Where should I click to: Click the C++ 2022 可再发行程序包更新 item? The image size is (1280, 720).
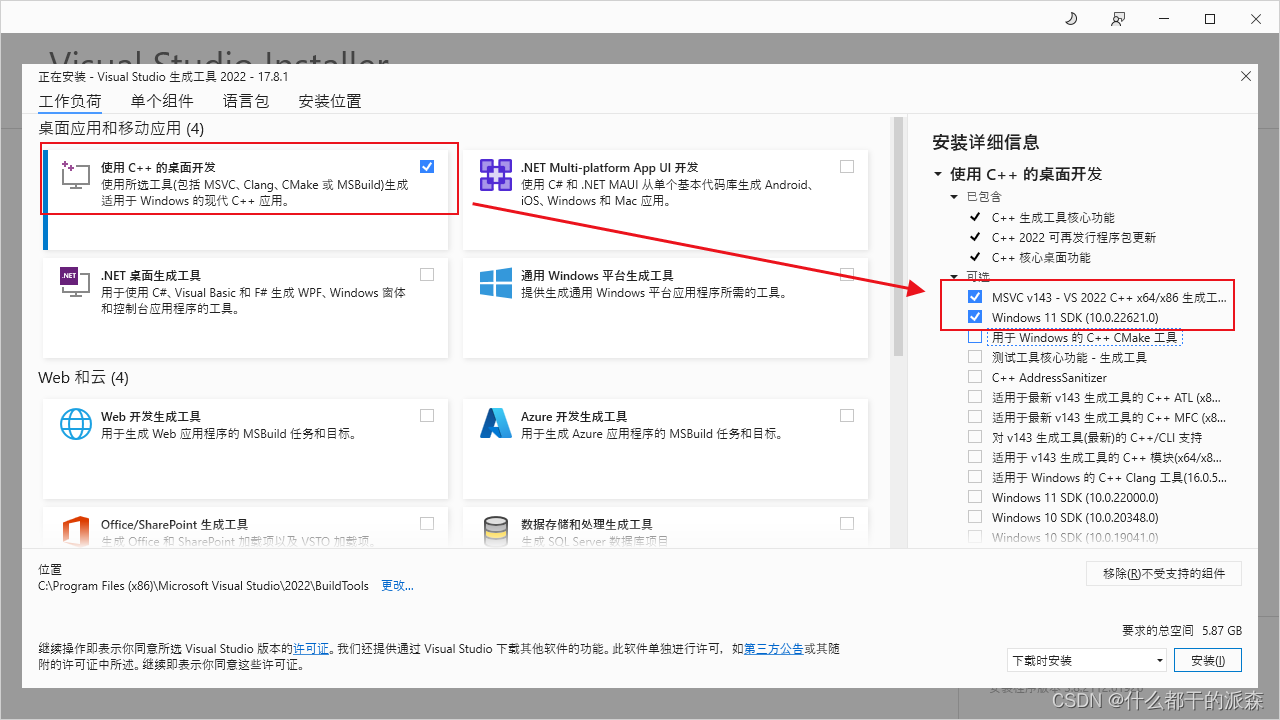pos(1074,237)
